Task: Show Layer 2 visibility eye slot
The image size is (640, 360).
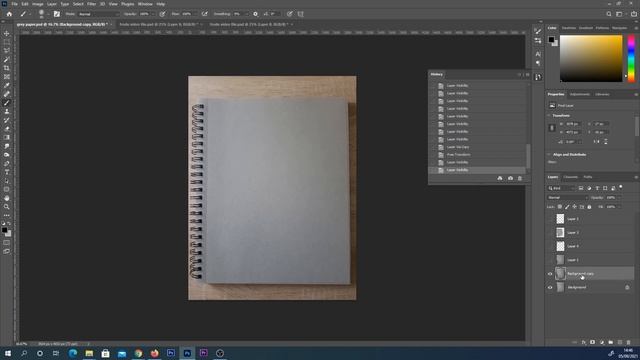Action: point(550,233)
